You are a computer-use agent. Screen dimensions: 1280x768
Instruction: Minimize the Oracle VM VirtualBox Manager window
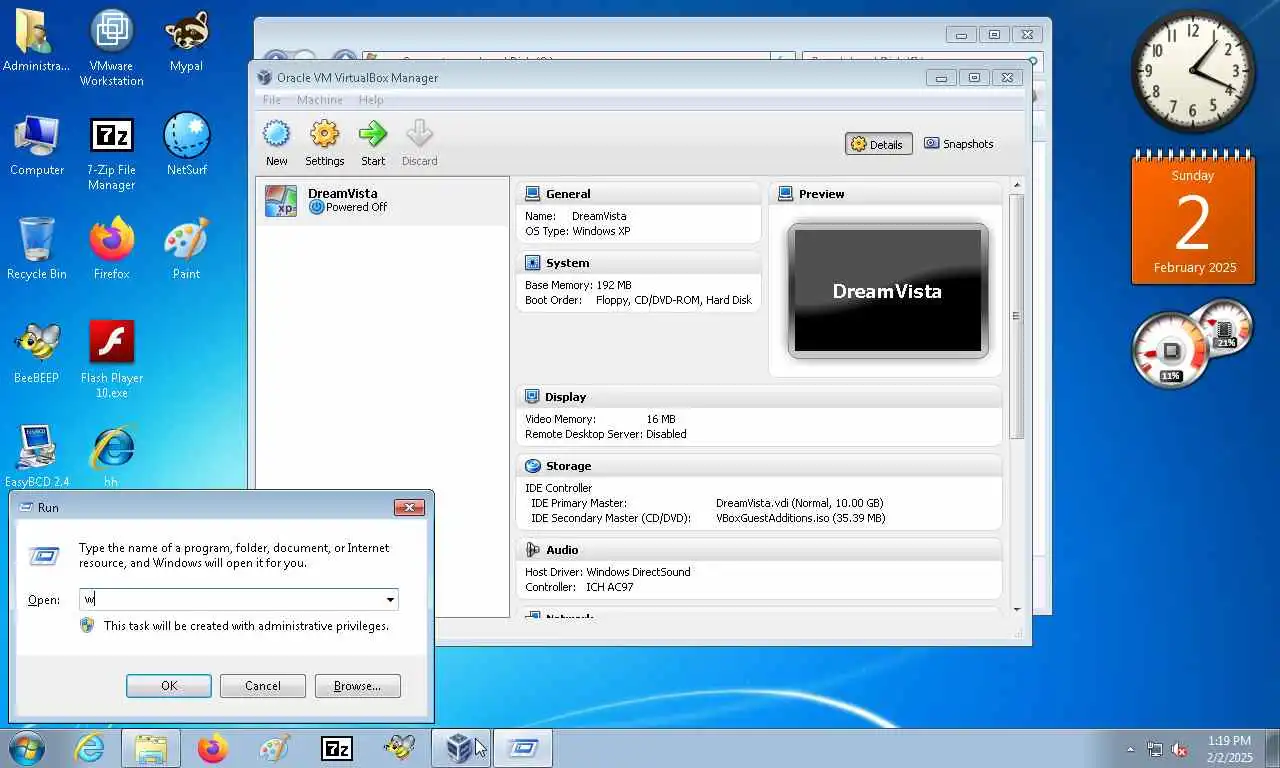pos(941,78)
